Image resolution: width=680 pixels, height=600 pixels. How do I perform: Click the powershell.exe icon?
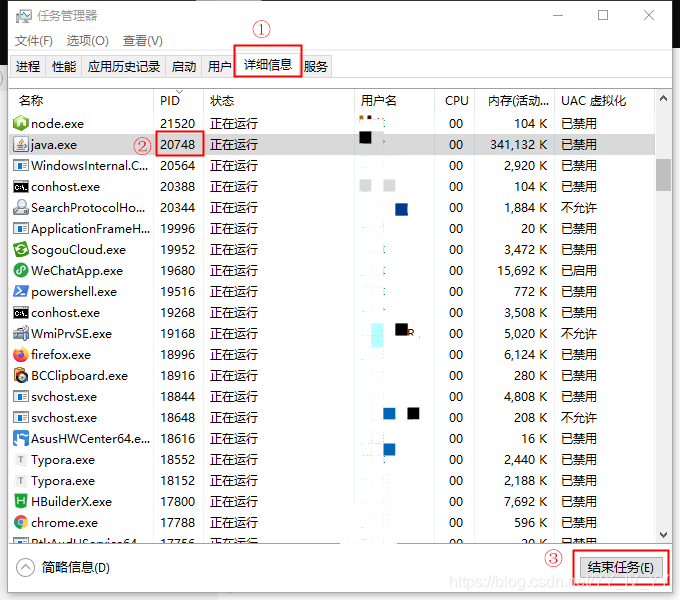(x=20, y=291)
